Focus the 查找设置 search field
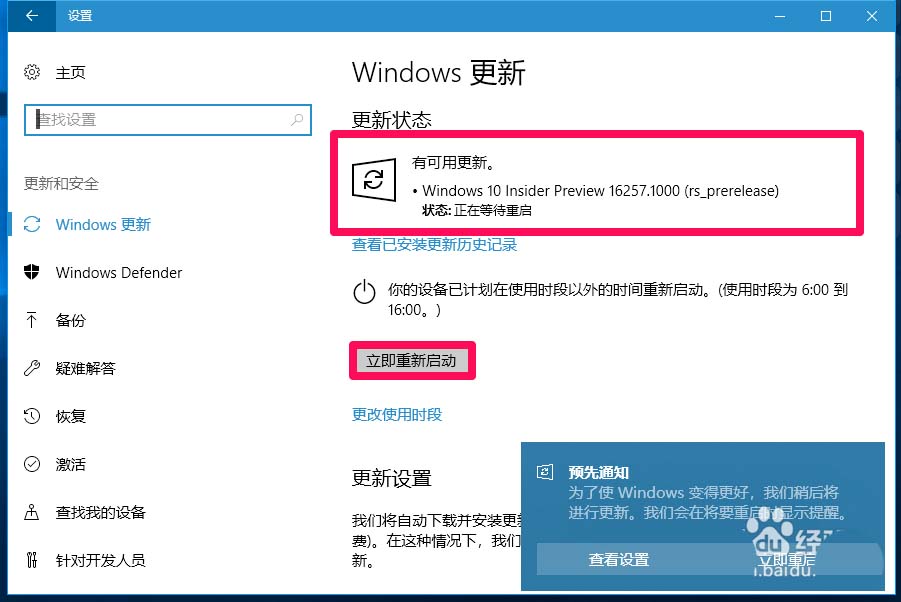This screenshot has height=602, width=901. [168, 120]
